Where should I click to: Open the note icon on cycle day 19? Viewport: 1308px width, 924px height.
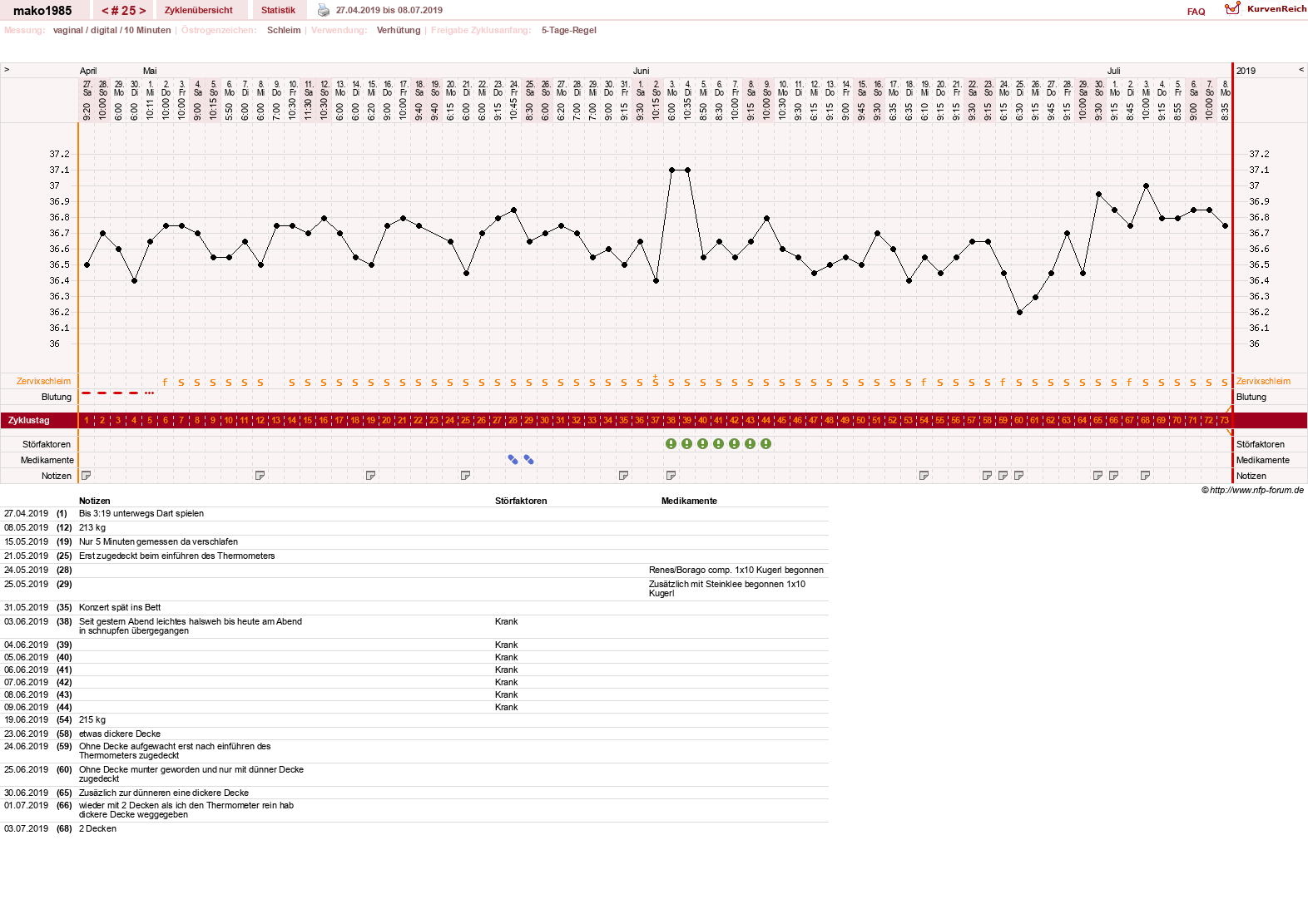pyautogui.click(x=371, y=476)
